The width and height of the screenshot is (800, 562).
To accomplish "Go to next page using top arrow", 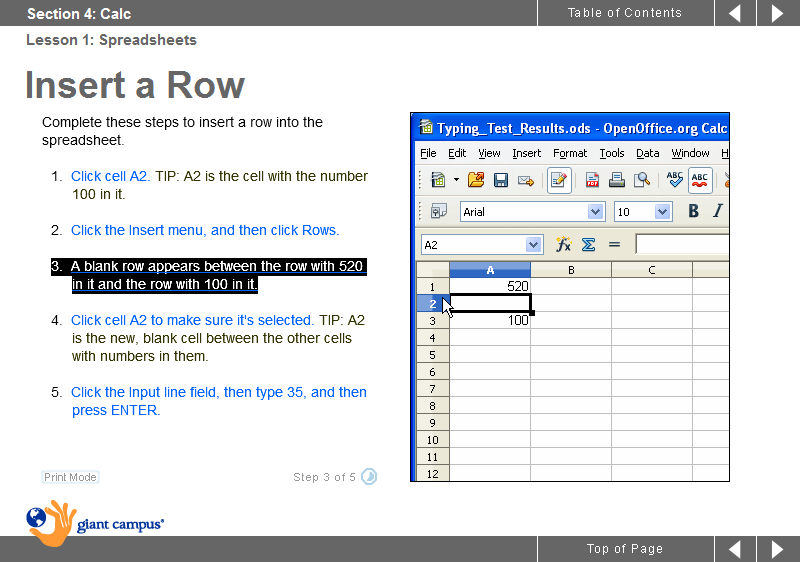I will 777,13.
